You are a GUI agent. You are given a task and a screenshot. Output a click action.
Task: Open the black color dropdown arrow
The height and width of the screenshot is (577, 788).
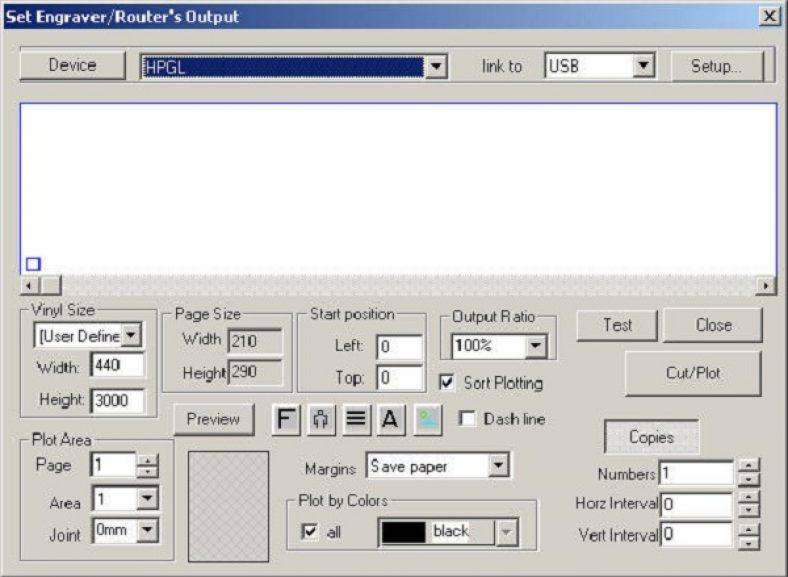tap(507, 532)
